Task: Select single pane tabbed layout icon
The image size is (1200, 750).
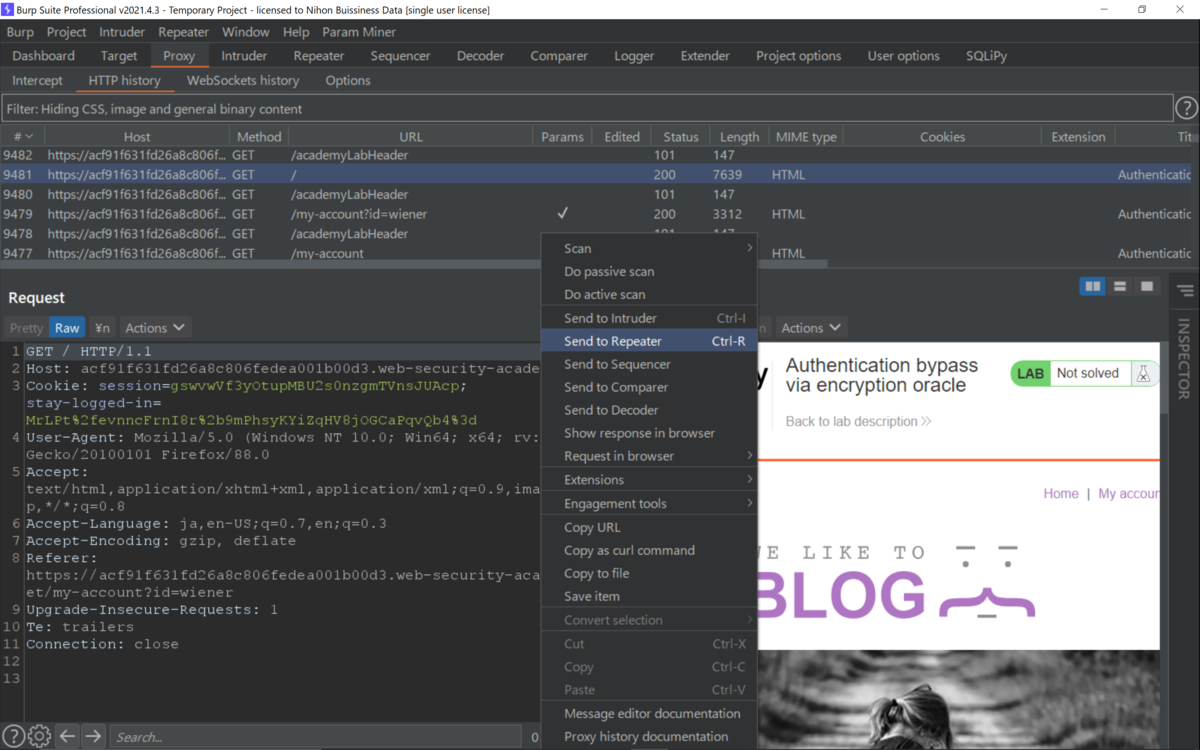Action: [x=1147, y=287]
